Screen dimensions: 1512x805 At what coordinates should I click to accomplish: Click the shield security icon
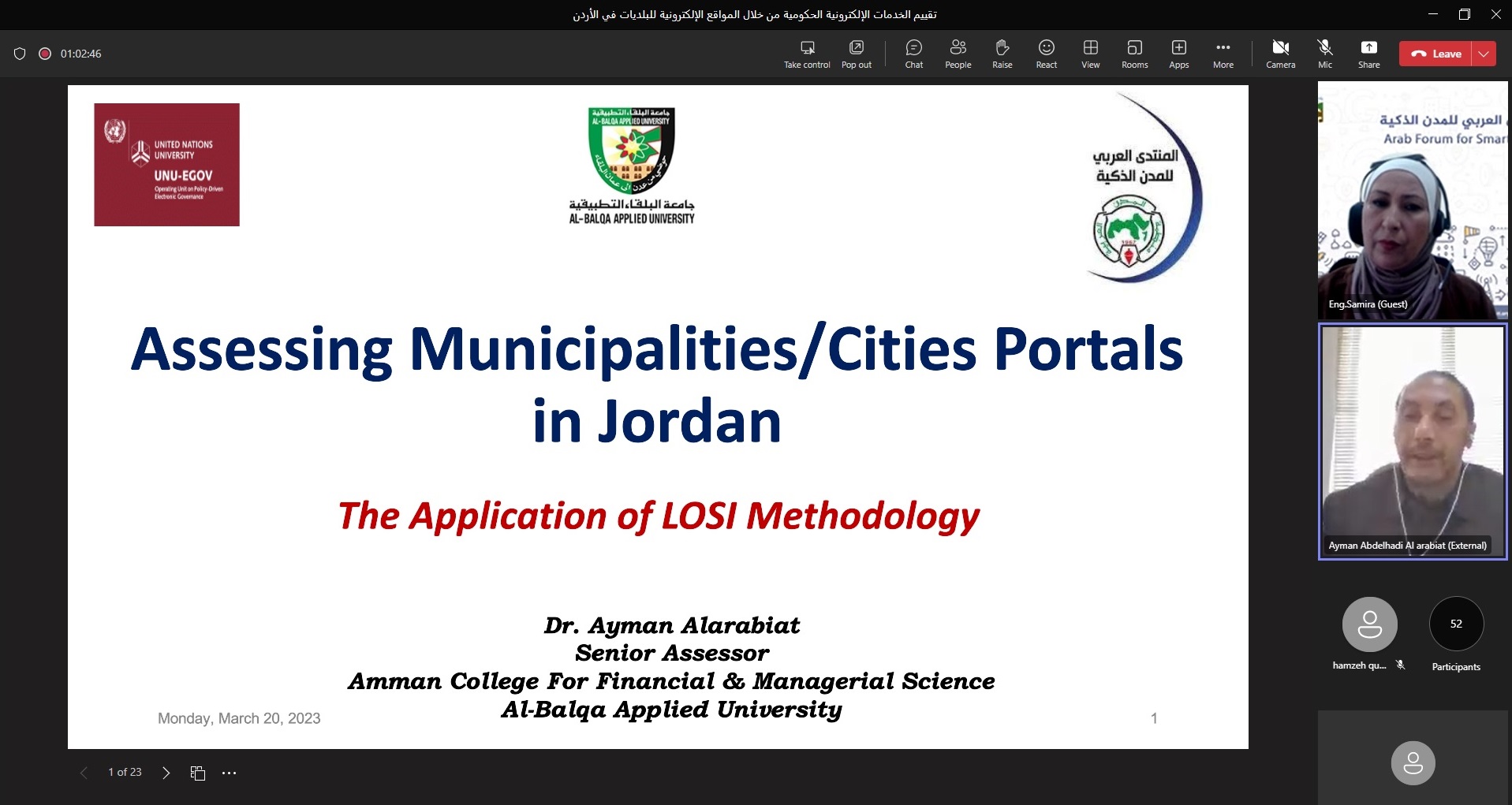point(20,54)
